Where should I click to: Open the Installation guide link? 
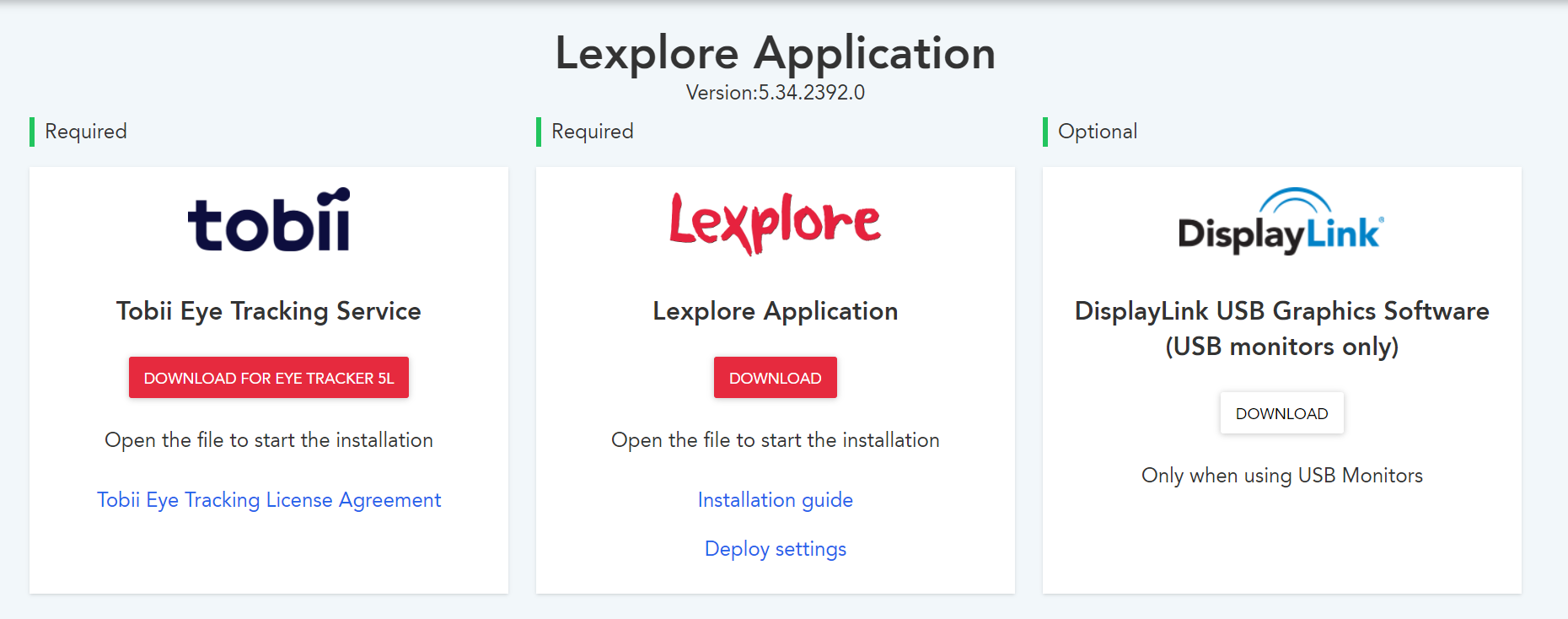pos(776,500)
